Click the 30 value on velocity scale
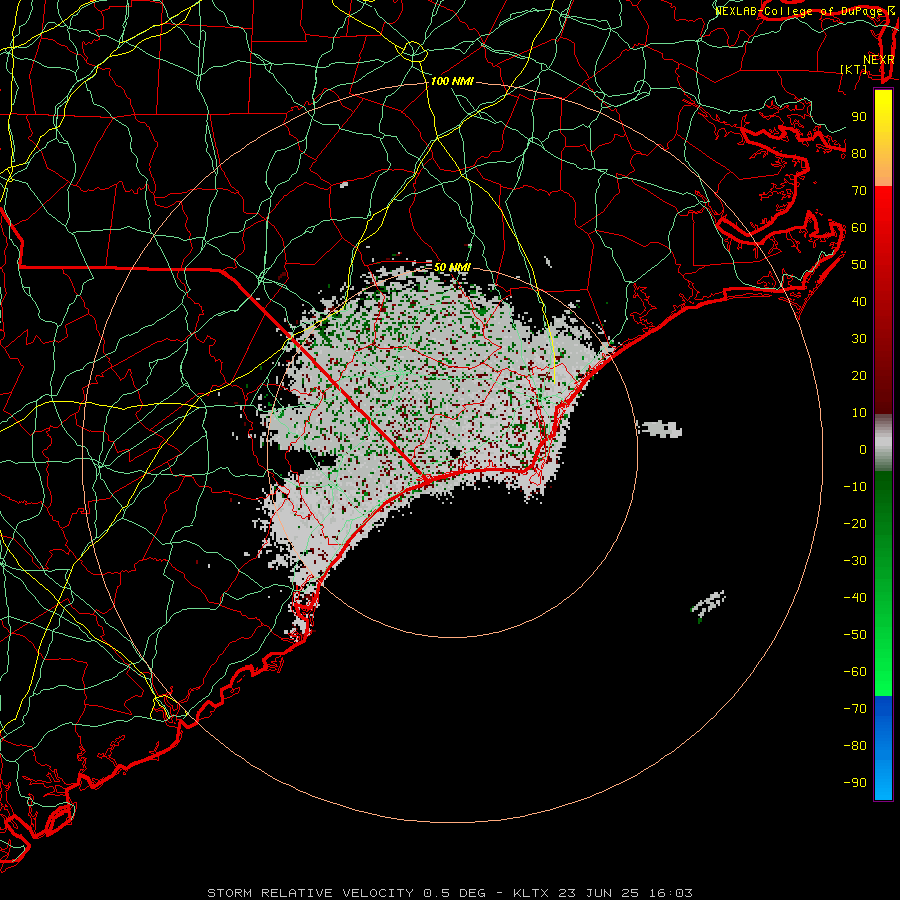 (859, 339)
